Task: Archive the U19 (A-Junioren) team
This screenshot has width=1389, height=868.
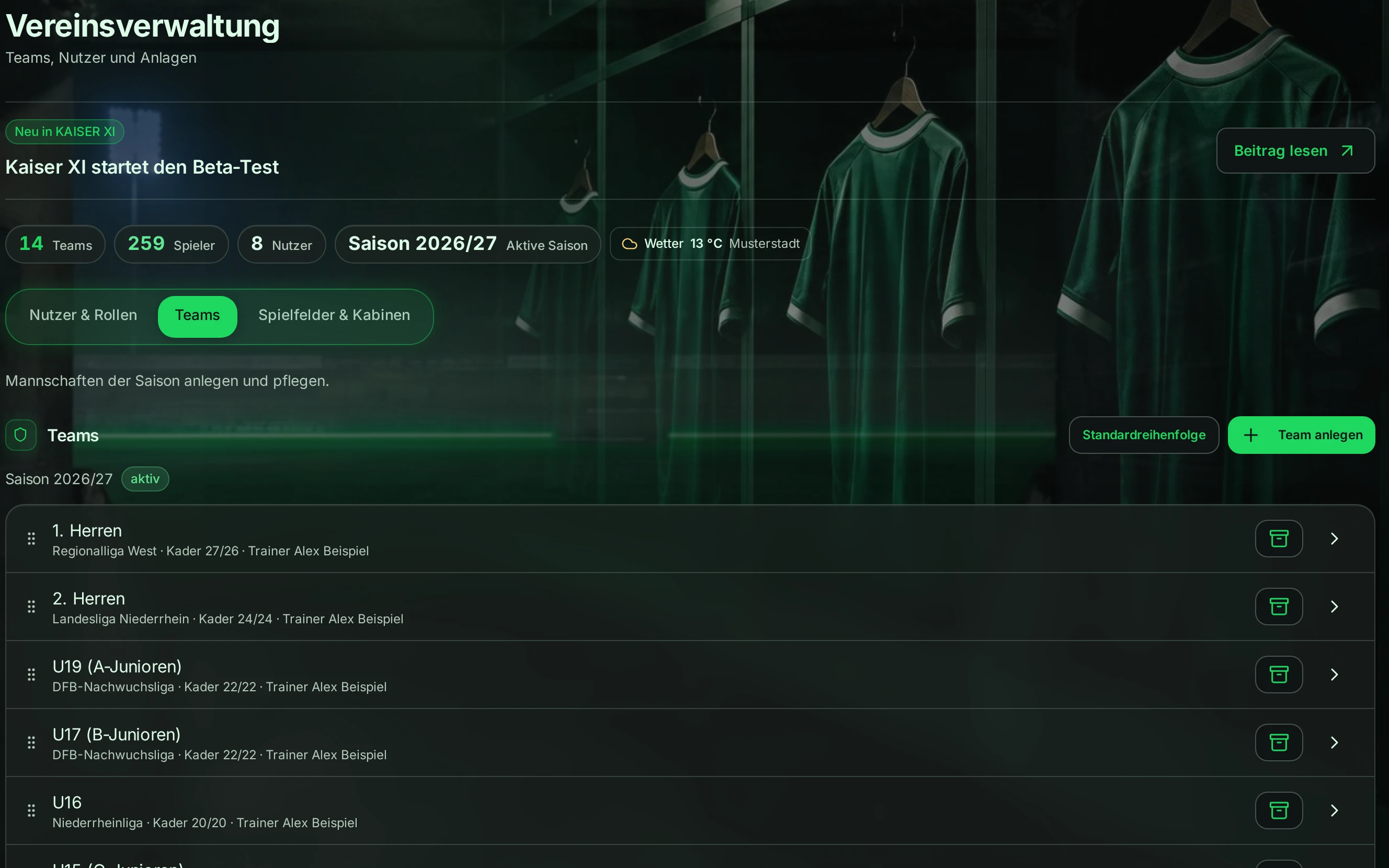Action: [x=1279, y=675]
